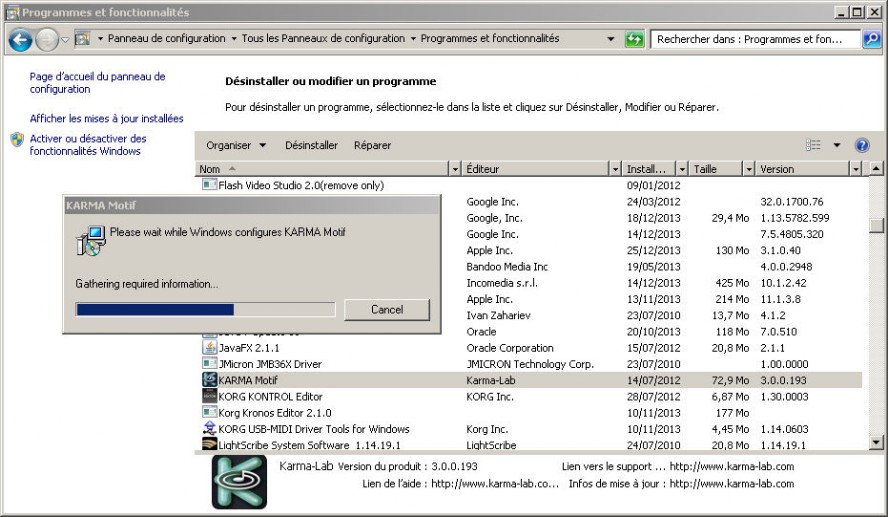Viewport: 888px width, 517px height.
Task: Click the large Karma-Lab logo in details pane
Action: click(239, 482)
